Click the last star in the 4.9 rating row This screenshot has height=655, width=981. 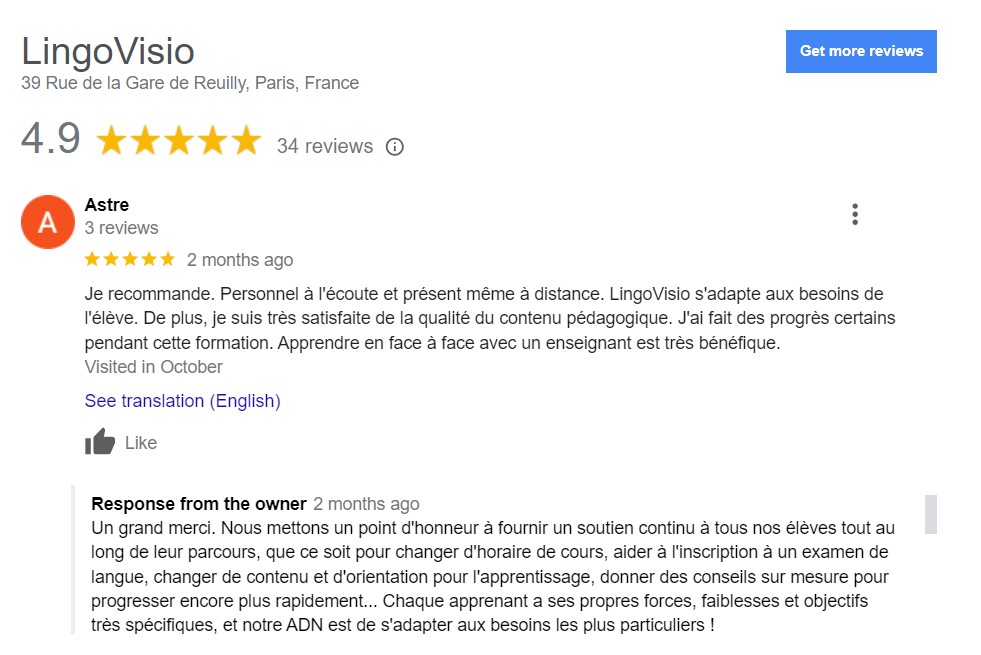247,141
